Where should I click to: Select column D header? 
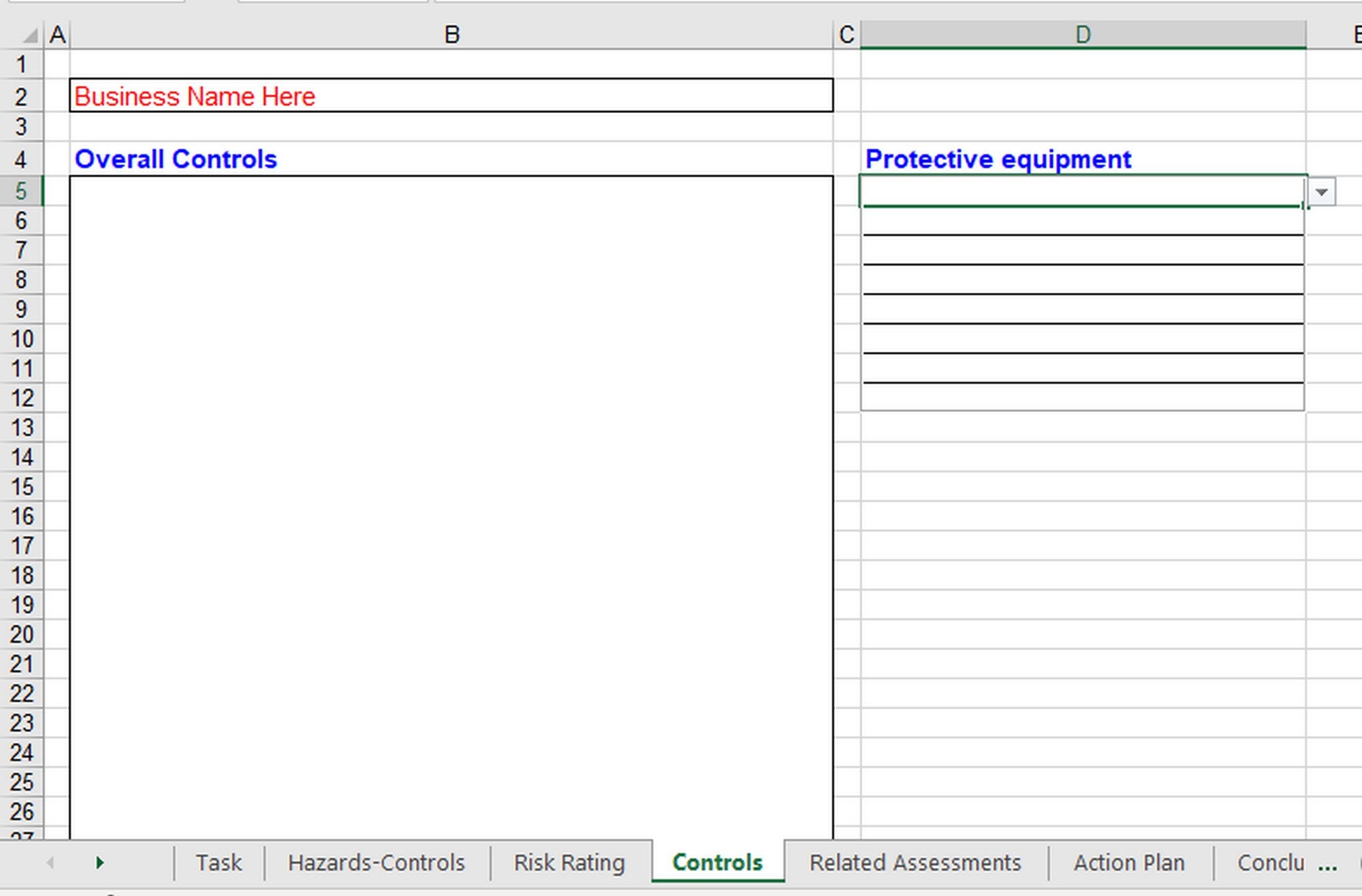[x=1083, y=33]
